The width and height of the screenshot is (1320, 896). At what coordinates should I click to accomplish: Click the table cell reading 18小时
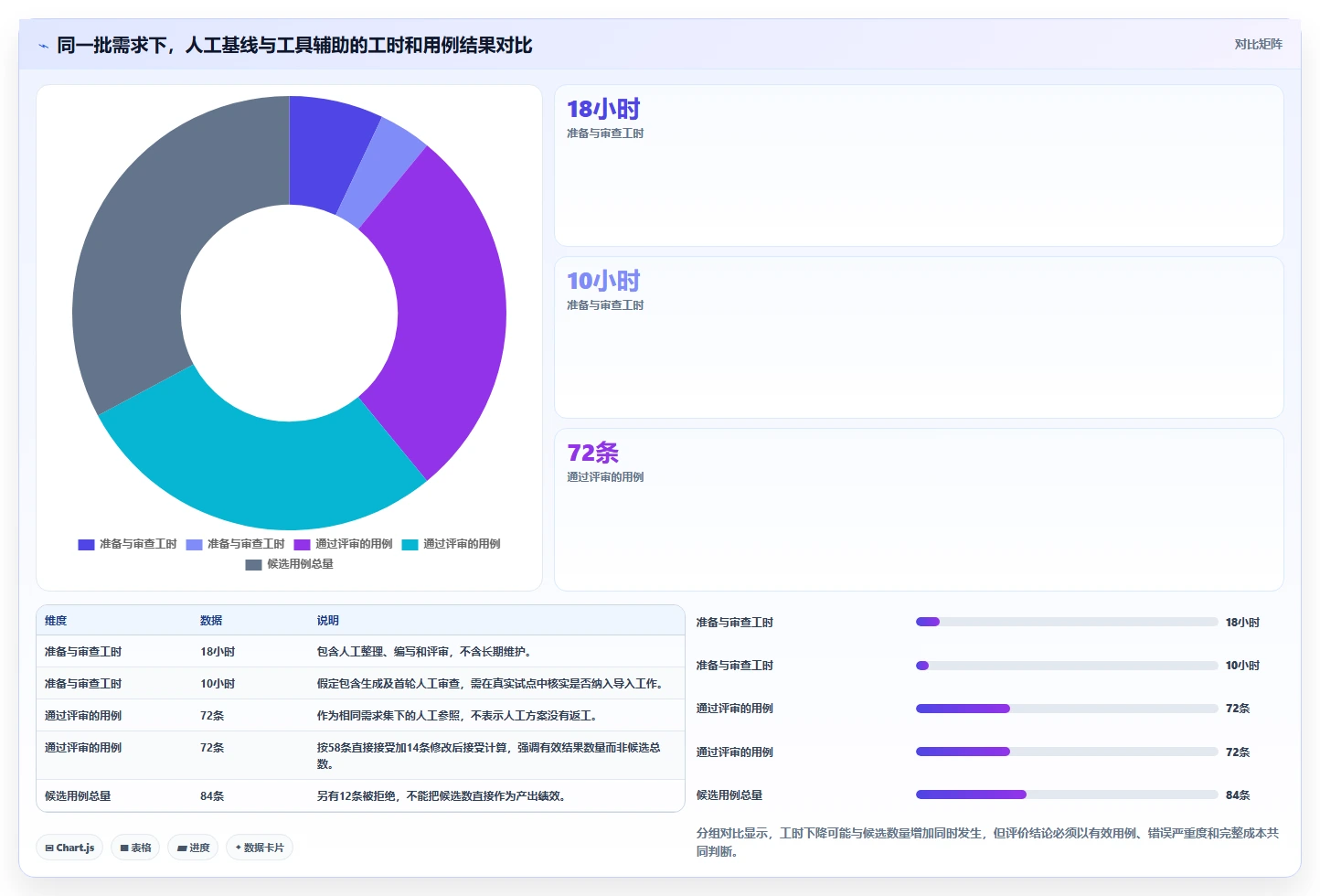218,652
